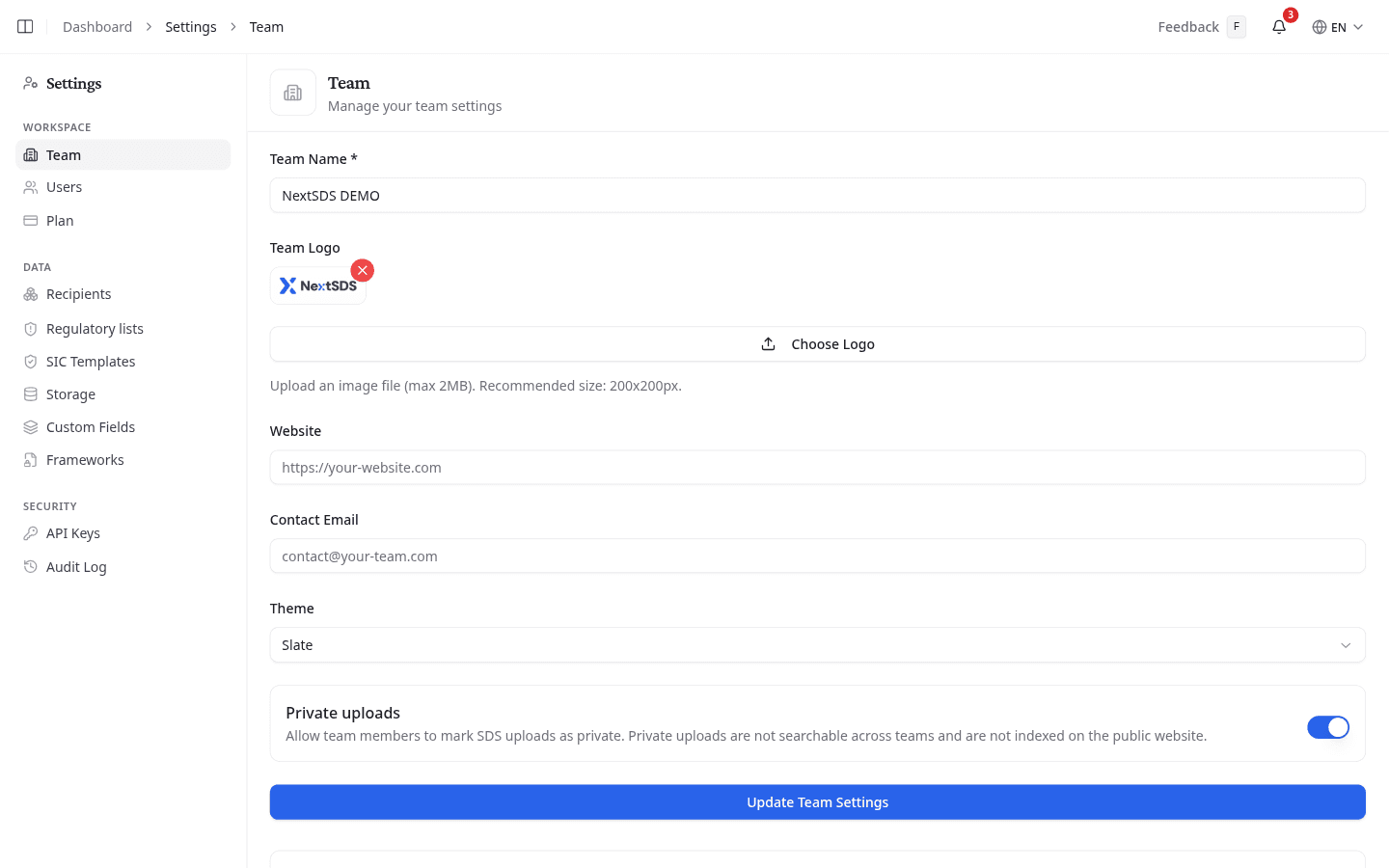Disable the Private uploads switch
This screenshot has width=1389, height=868.
[x=1328, y=727]
